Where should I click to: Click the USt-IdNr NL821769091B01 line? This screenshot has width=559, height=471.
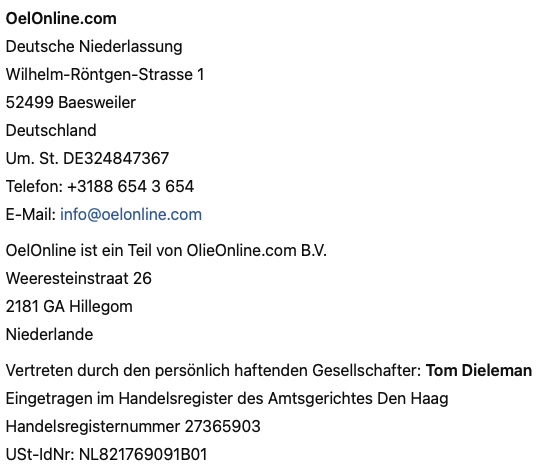[107, 455]
